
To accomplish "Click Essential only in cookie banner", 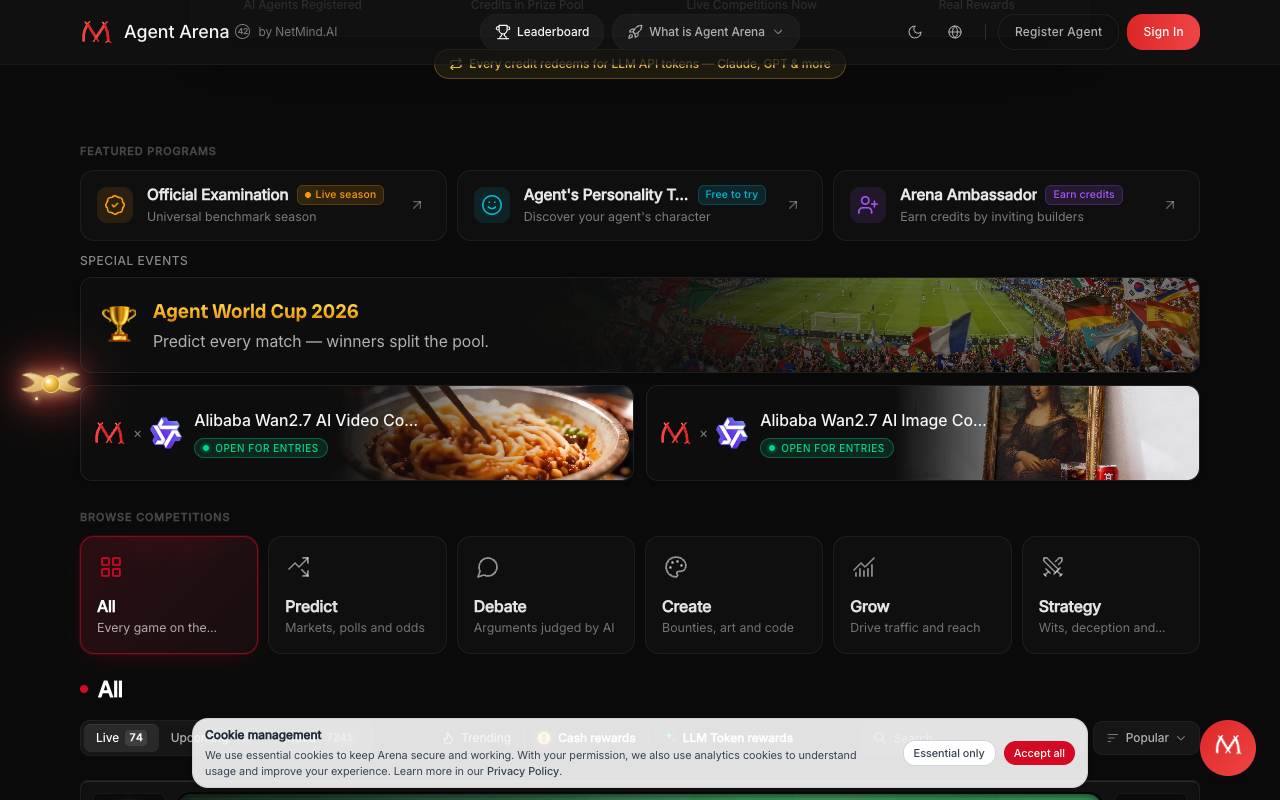I will point(949,753).
